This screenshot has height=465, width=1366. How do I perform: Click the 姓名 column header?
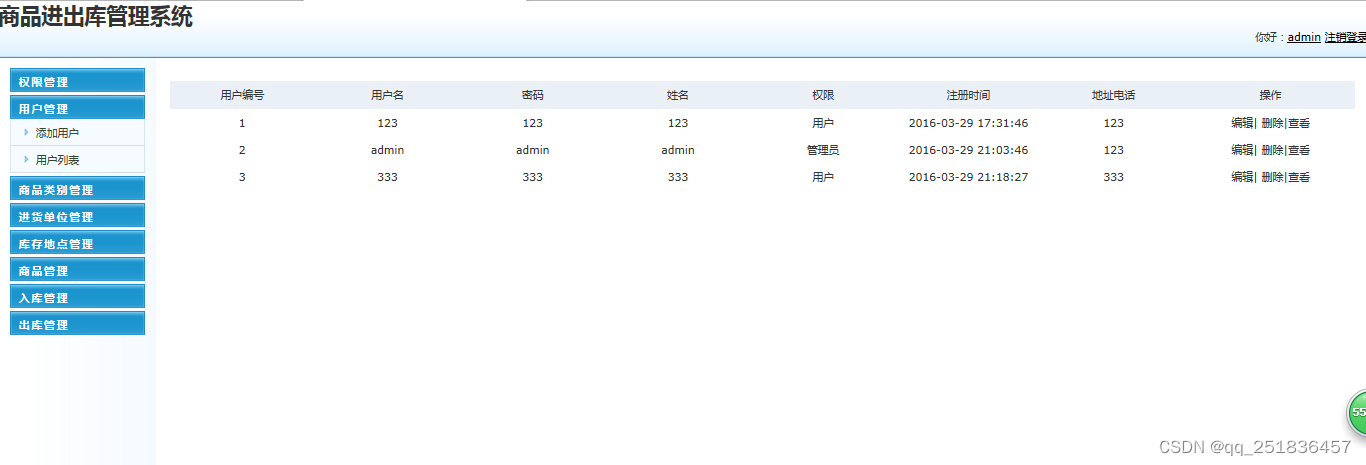(678, 95)
